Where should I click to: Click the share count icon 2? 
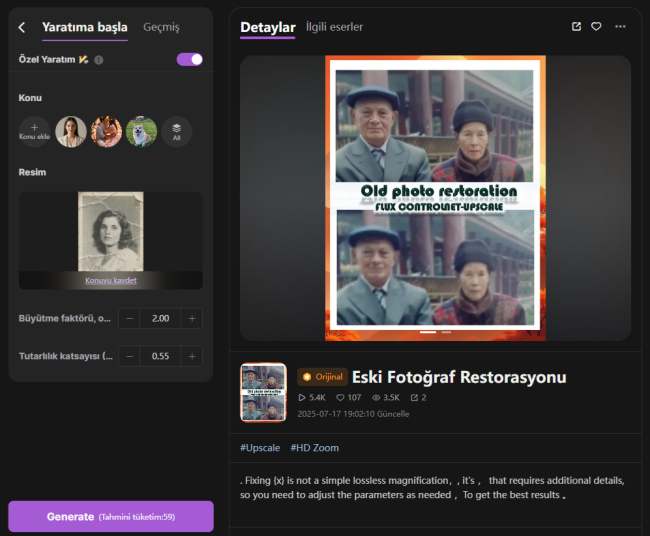[x=414, y=398]
